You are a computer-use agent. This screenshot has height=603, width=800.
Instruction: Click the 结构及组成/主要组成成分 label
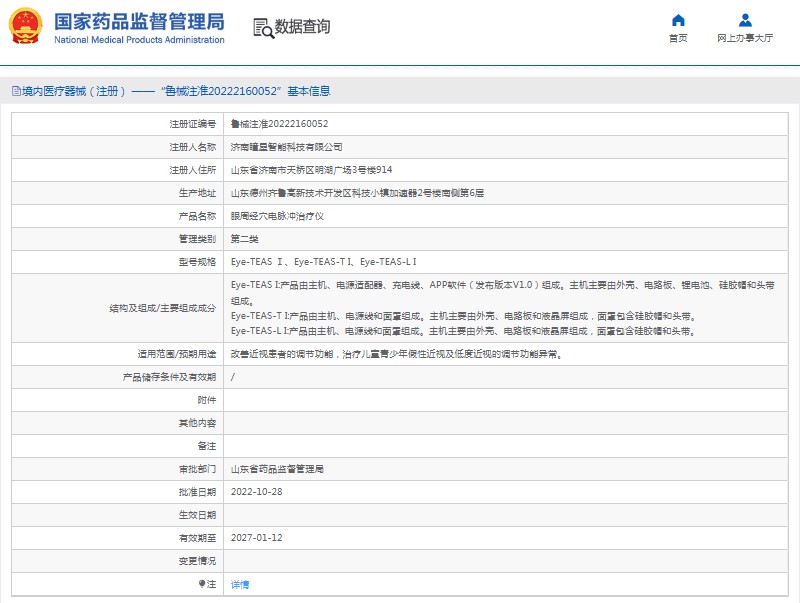pos(162,308)
